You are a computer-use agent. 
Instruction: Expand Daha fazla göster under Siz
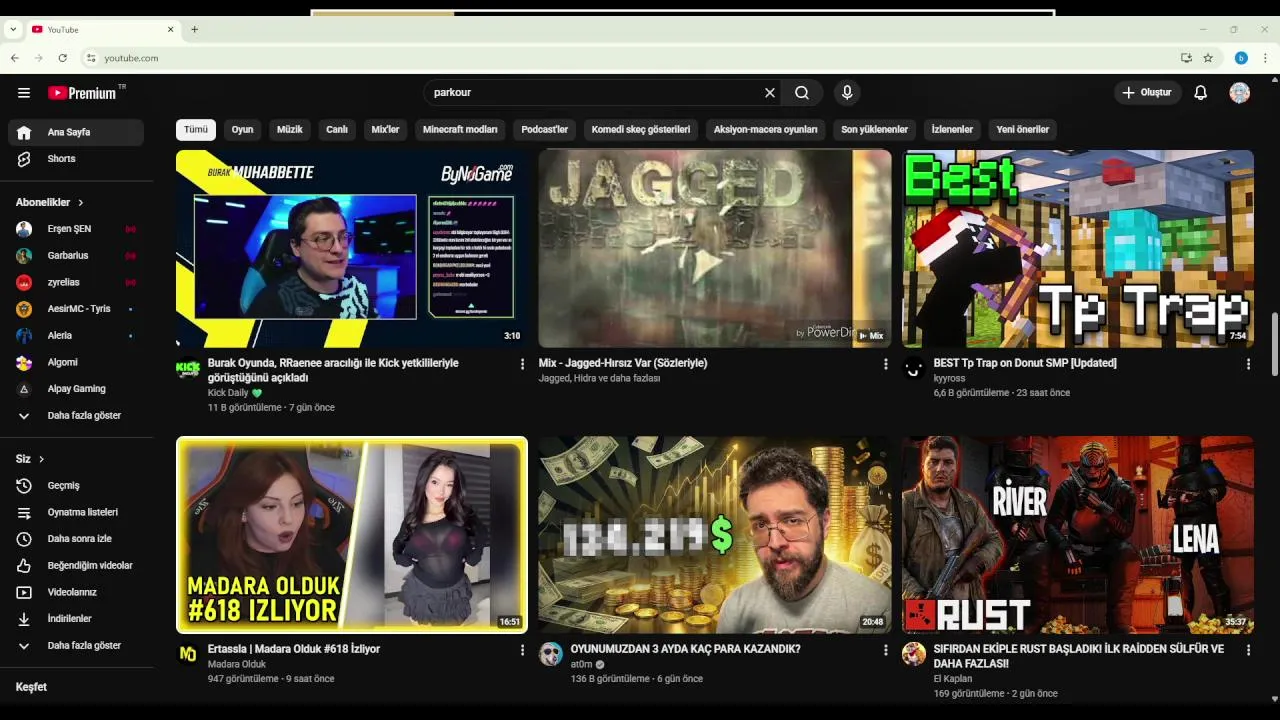(76, 646)
